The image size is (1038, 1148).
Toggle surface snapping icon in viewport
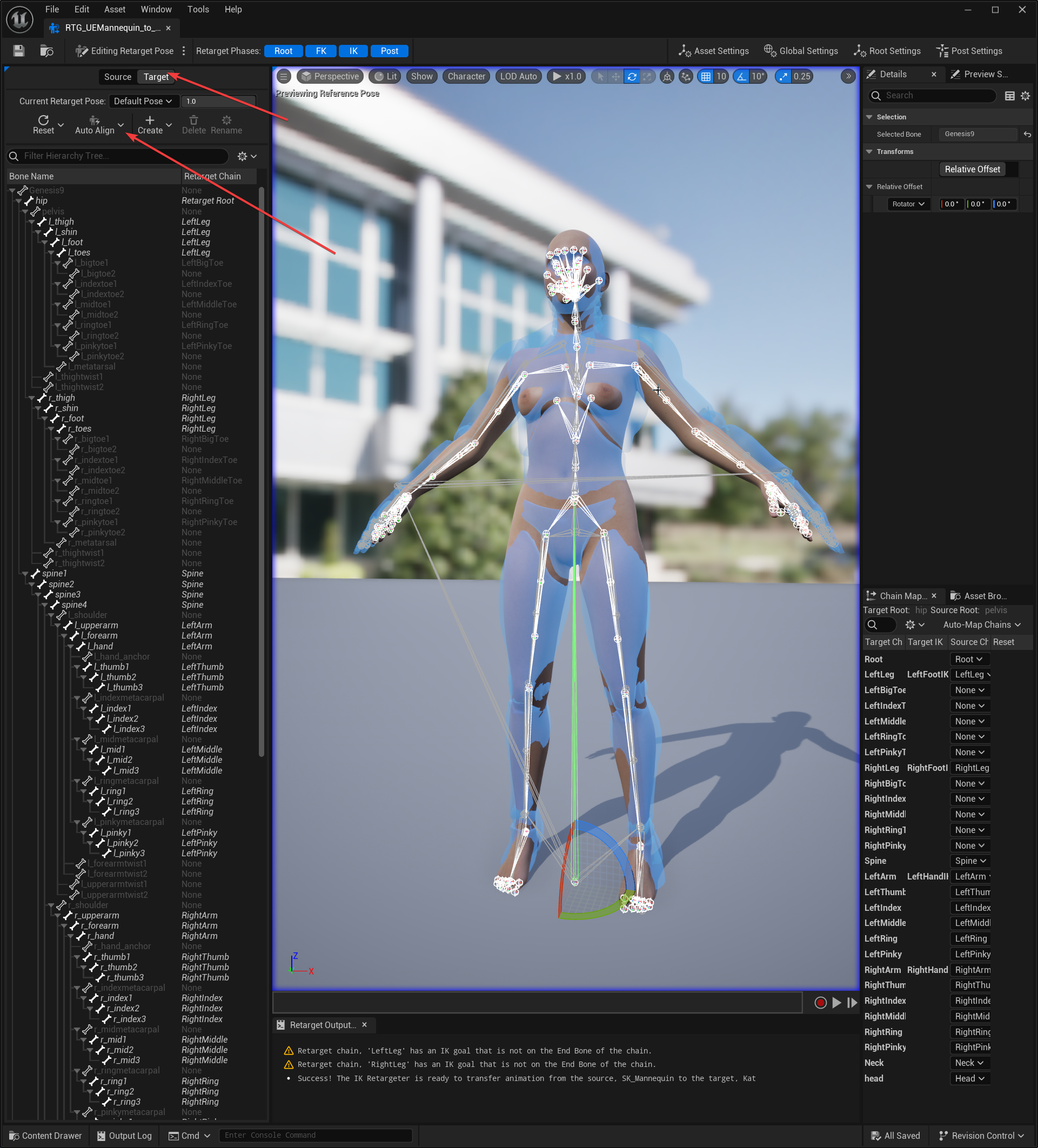686,76
